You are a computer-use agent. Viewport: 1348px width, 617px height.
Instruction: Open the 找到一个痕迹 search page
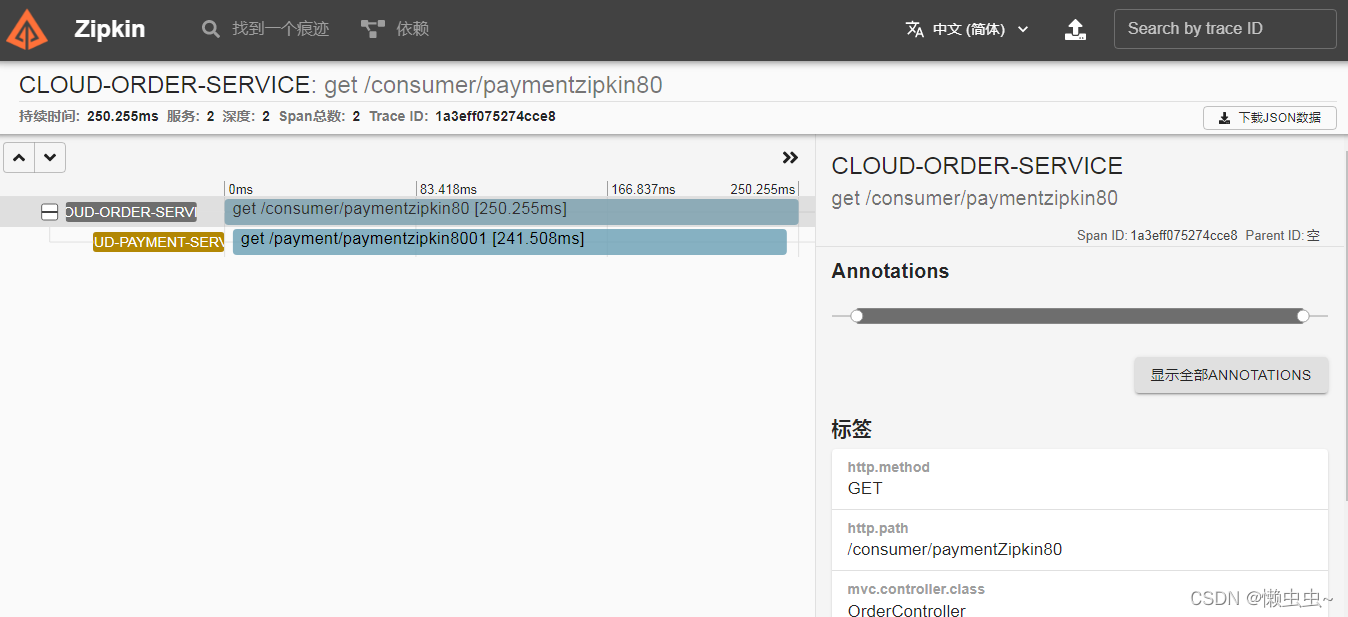(265, 29)
